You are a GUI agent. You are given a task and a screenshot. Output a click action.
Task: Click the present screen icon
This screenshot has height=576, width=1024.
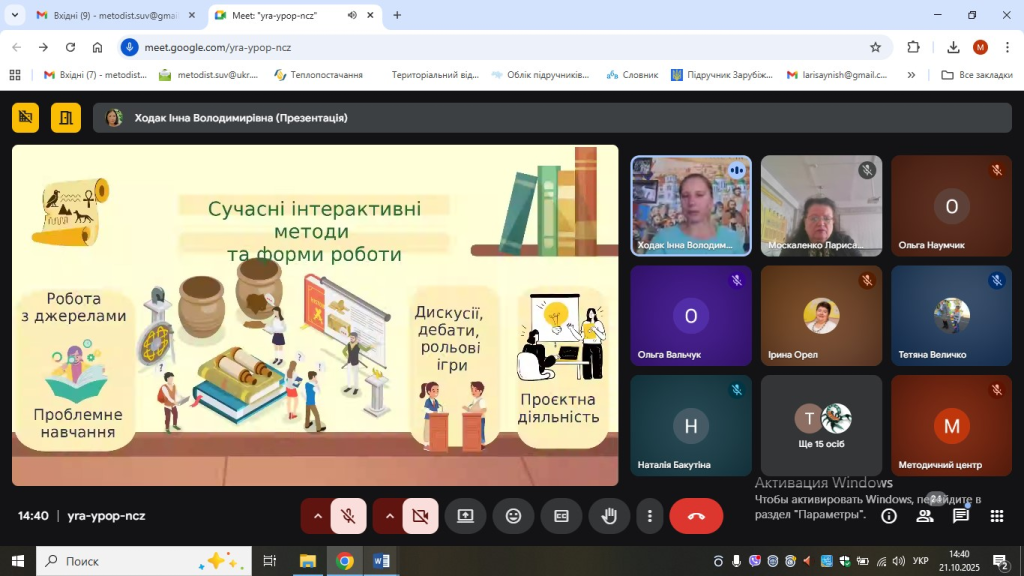click(x=465, y=516)
